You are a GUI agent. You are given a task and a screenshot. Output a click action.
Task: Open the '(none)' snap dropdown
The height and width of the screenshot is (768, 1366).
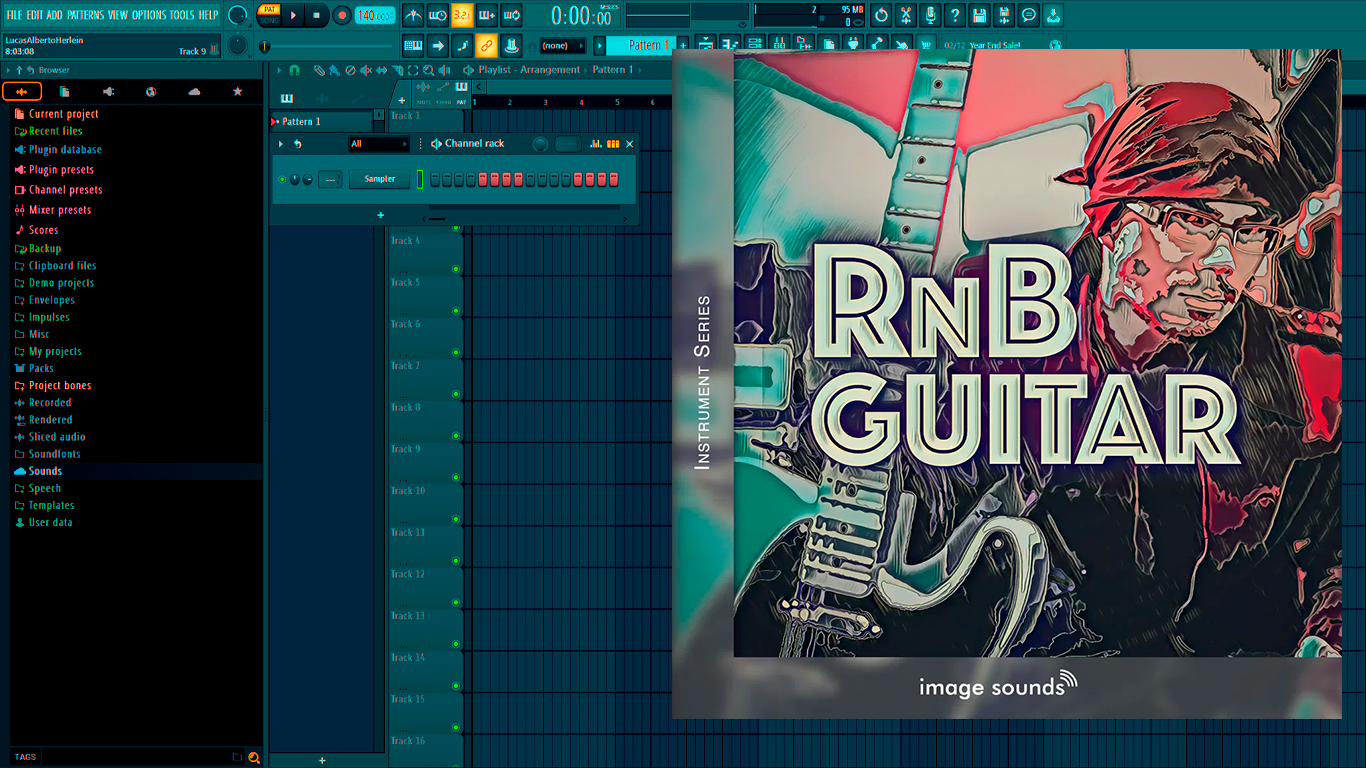click(x=563, y=45)
